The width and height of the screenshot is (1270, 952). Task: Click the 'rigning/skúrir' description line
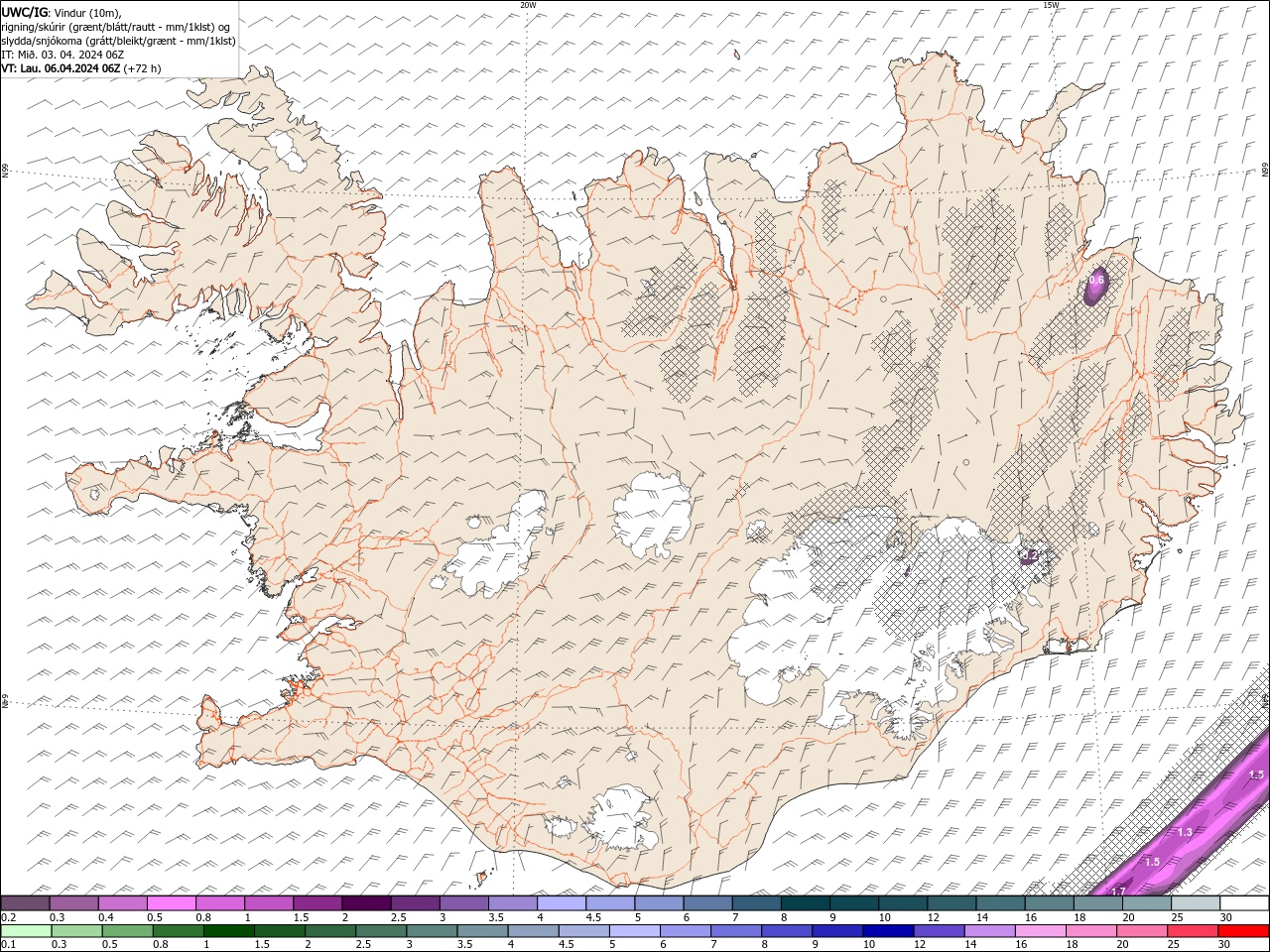116,27
